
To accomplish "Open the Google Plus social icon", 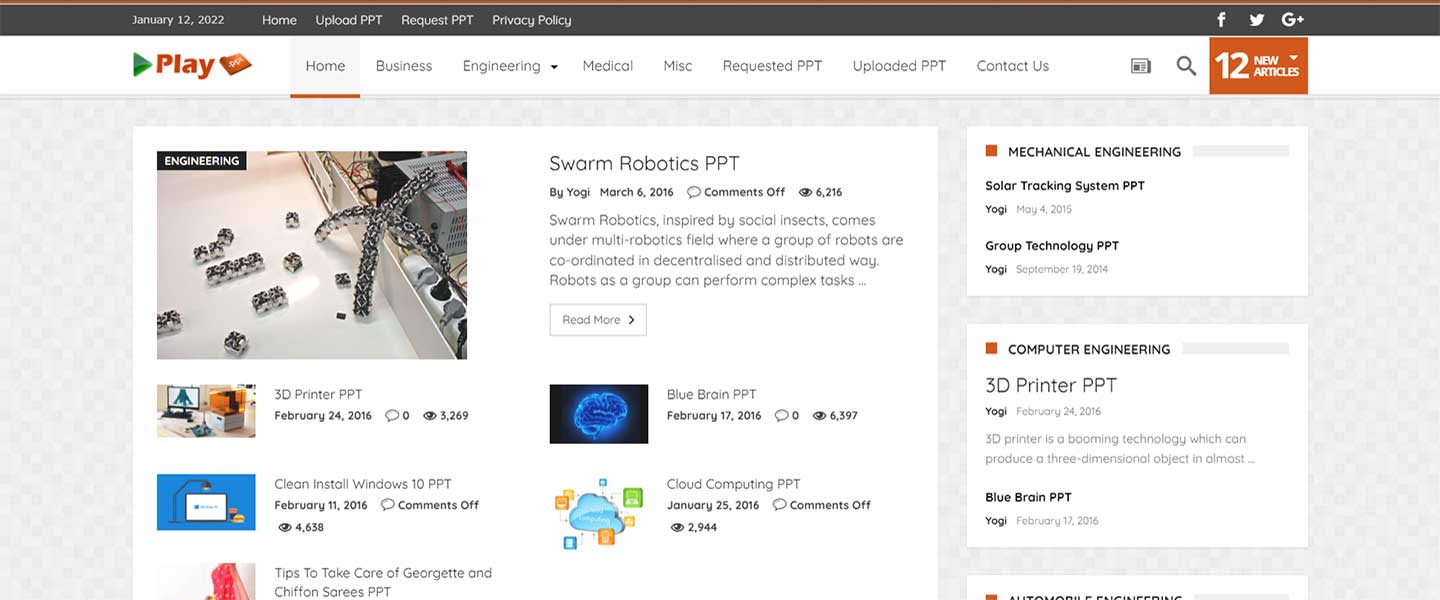I will [x=1293, y=20].
